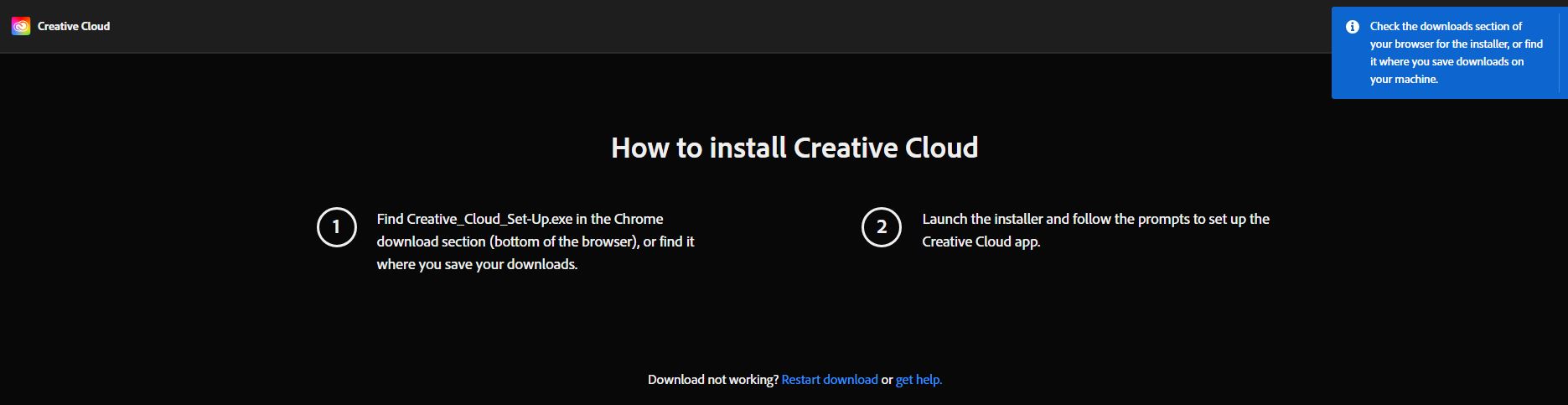Click the 'Download not working?' text

pyautogui.click(x=713, y=380)
